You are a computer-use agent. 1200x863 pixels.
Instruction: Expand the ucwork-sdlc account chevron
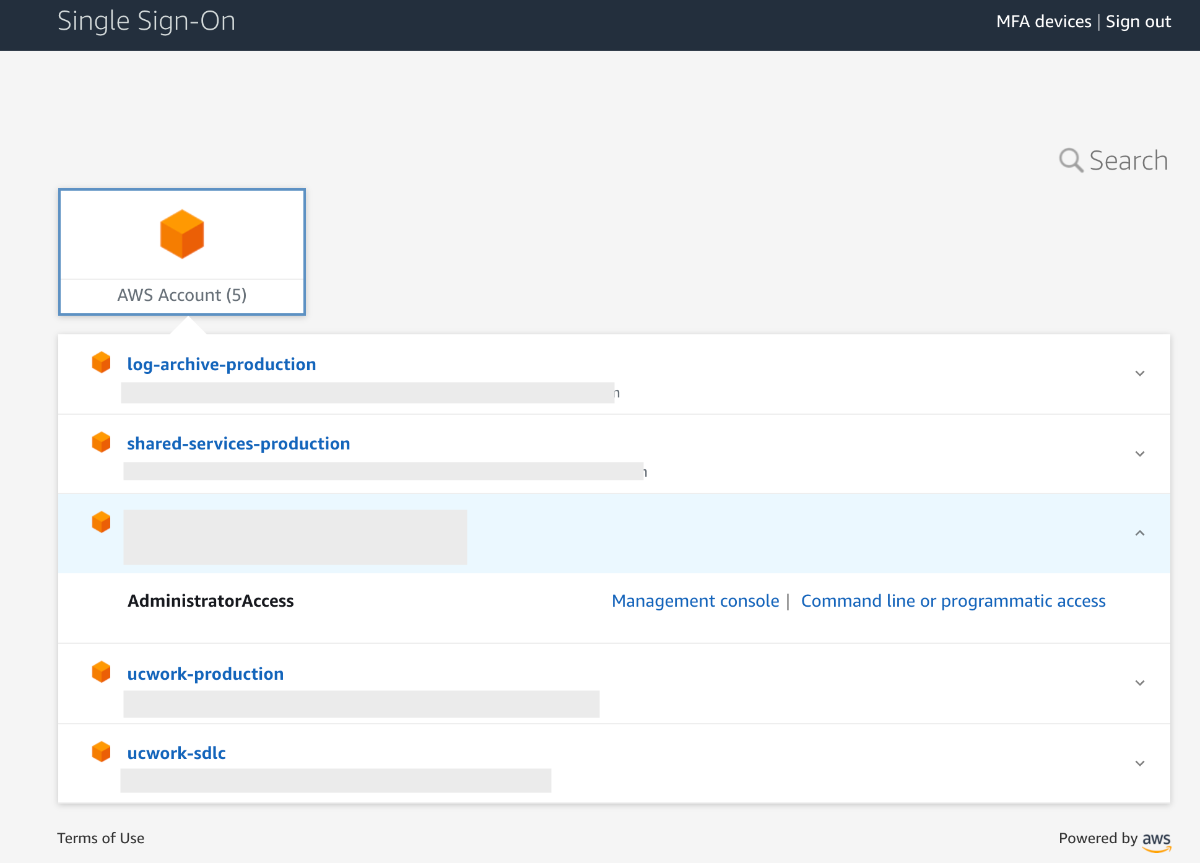(x=1140, y=763)
